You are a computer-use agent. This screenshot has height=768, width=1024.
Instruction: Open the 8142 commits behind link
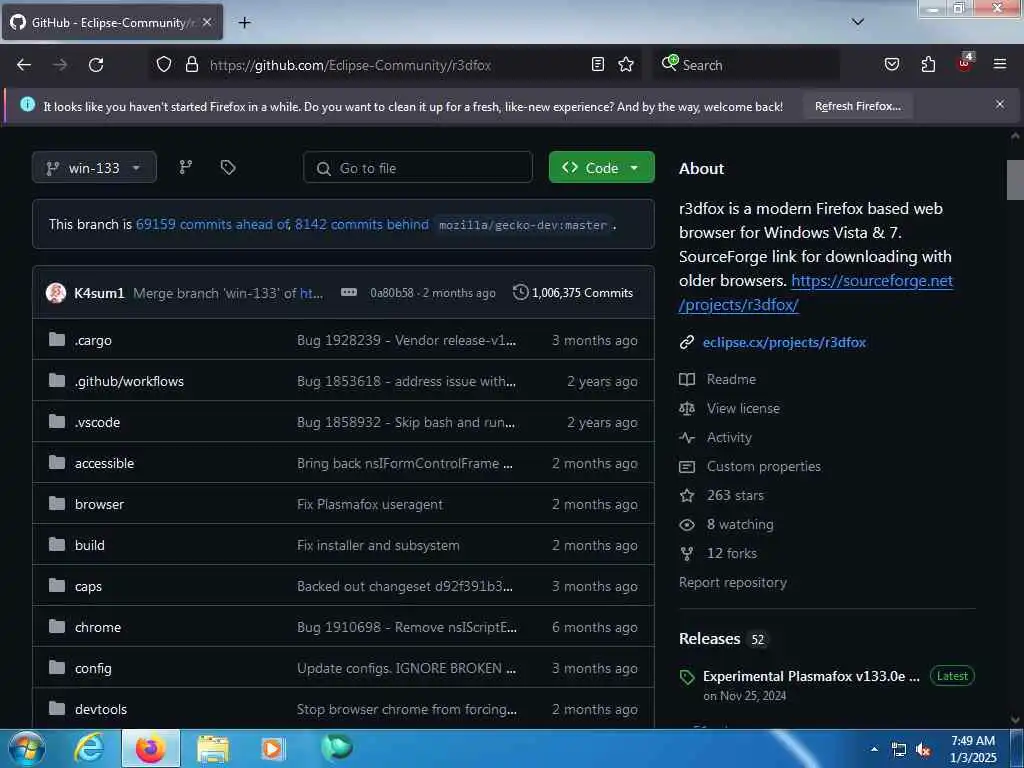click(362, 224)
